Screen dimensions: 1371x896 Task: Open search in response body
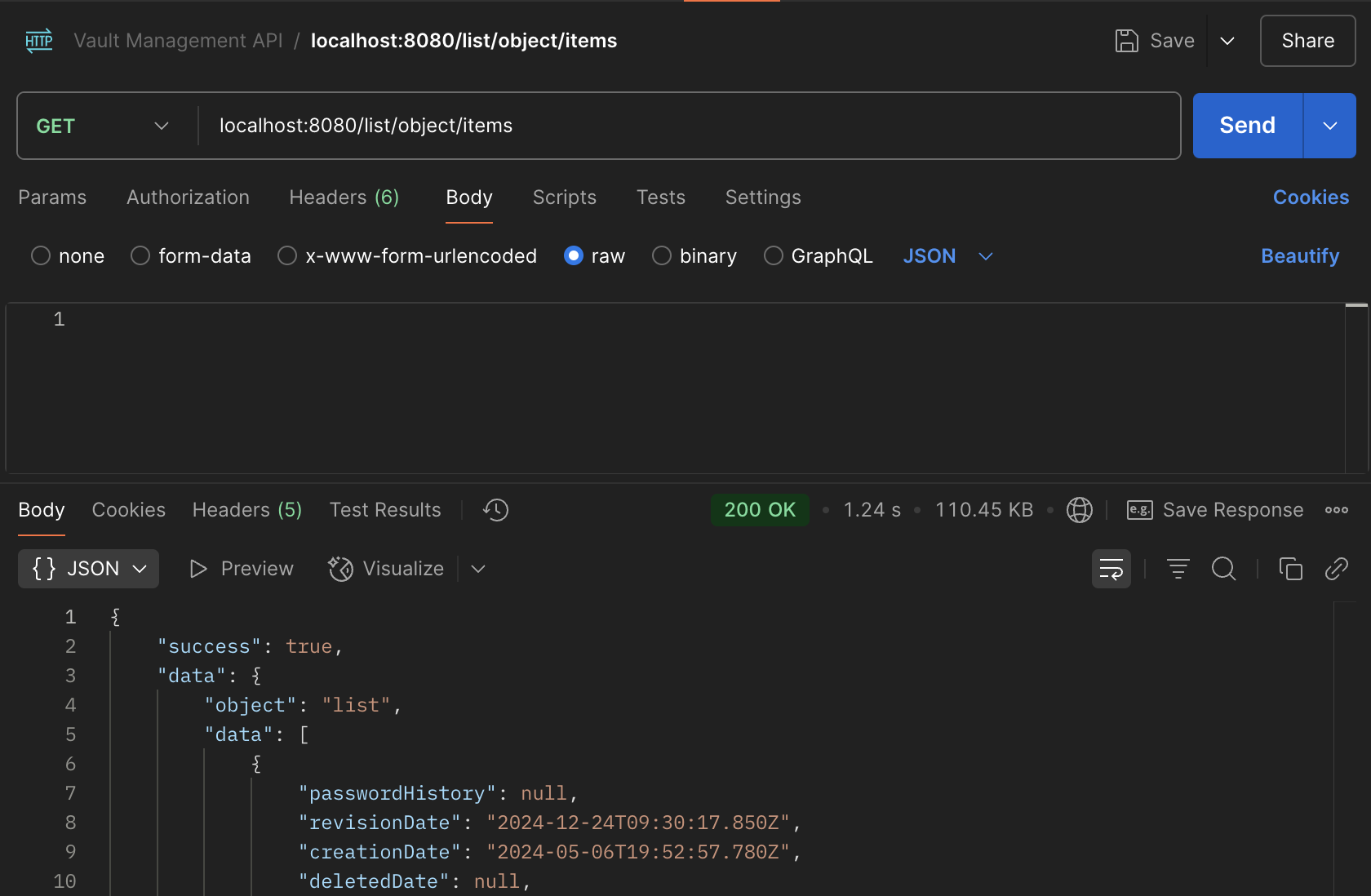click(1224, 569)
